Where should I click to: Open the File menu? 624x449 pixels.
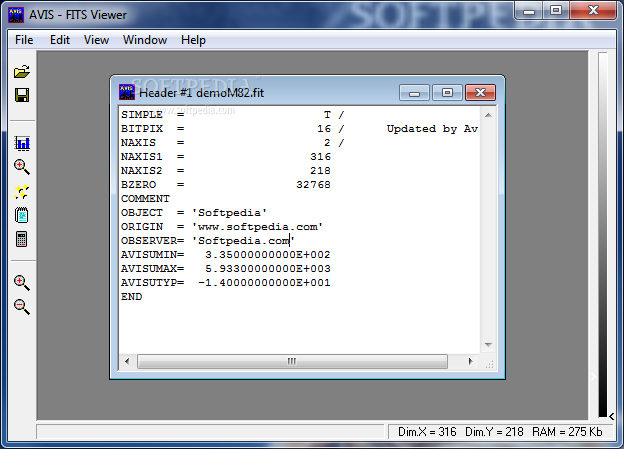[x=24, y=40]
